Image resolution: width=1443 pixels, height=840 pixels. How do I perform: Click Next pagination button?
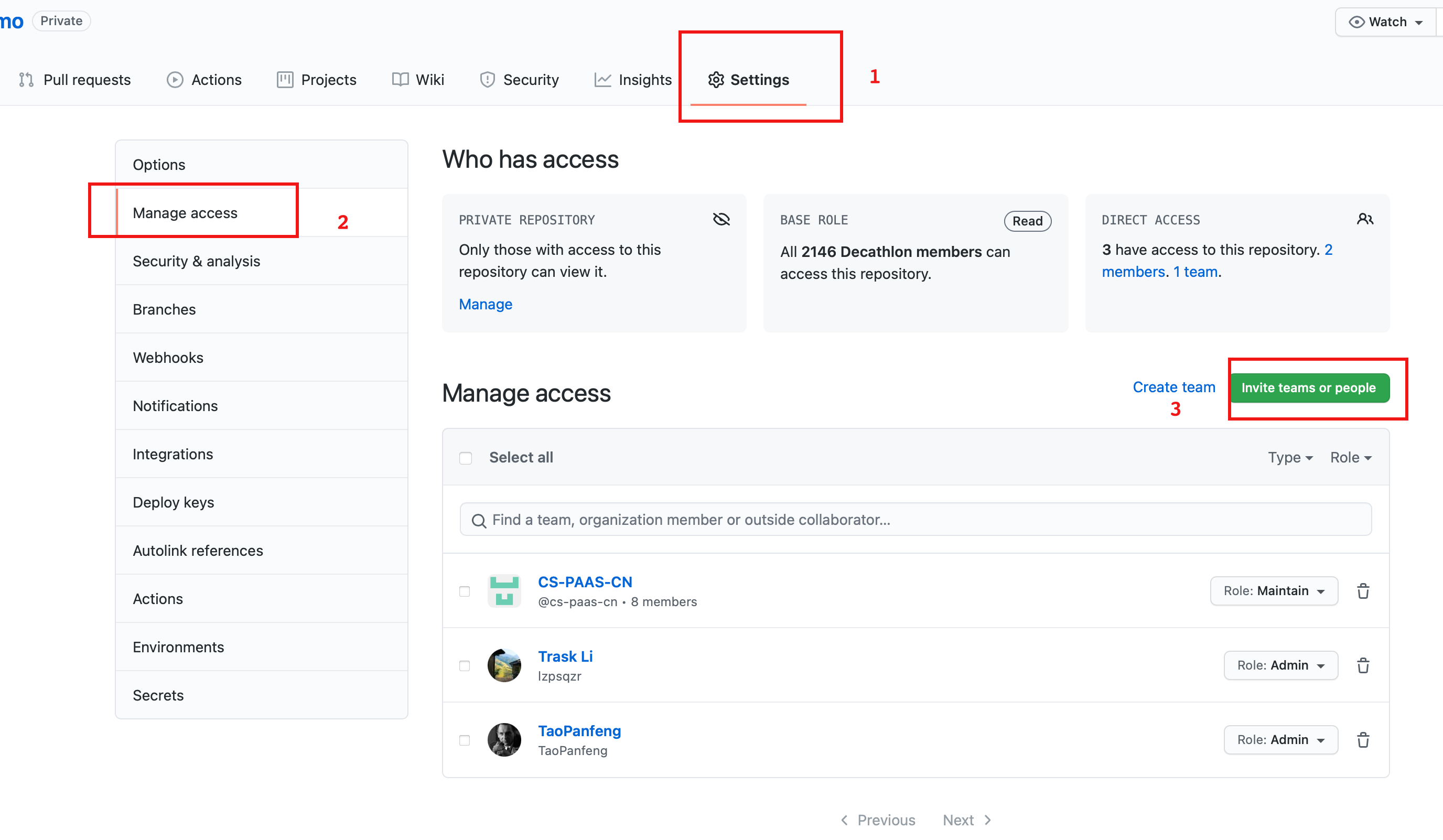coord(967,820)
